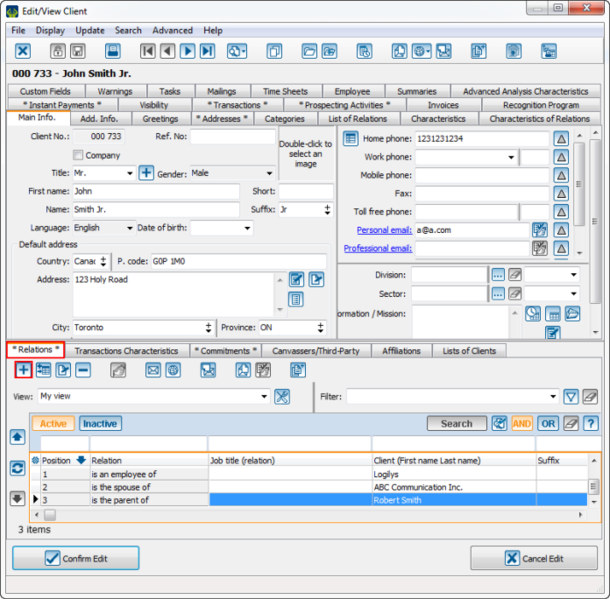Expand the View dropdown showing My view
Image resolution: width=610 pixels, height=599 pixels.
[264, 396]
